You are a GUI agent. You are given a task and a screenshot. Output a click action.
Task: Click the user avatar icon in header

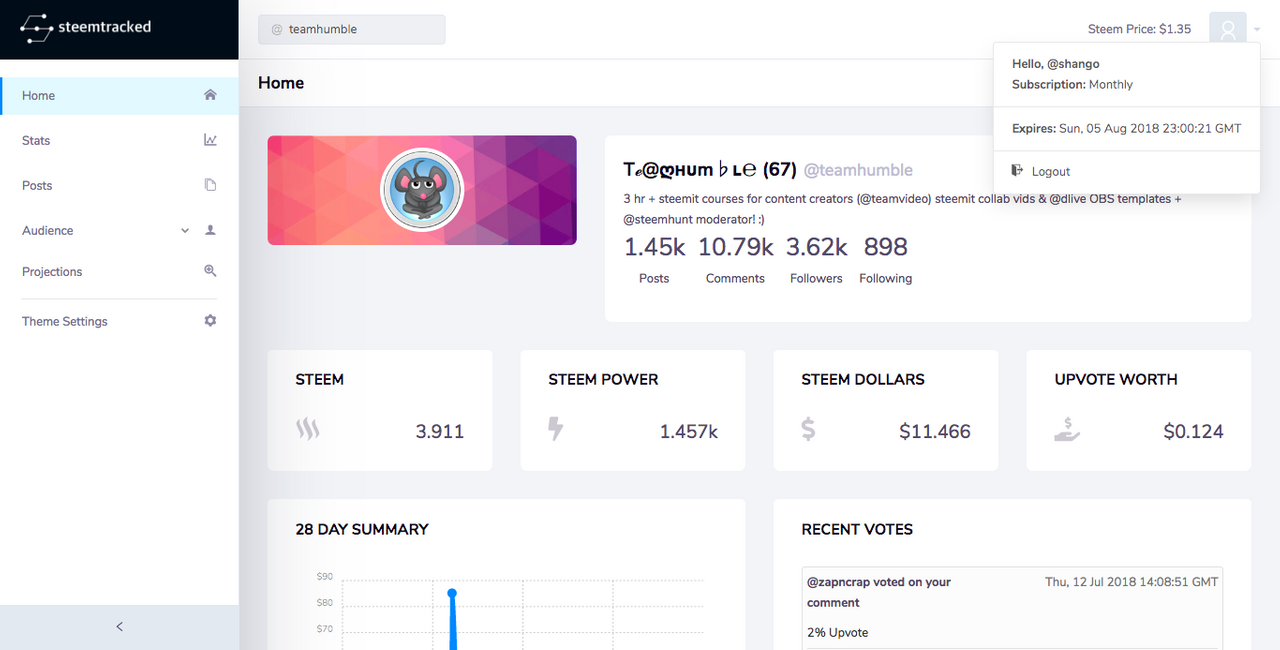(x=1227, y=30)
